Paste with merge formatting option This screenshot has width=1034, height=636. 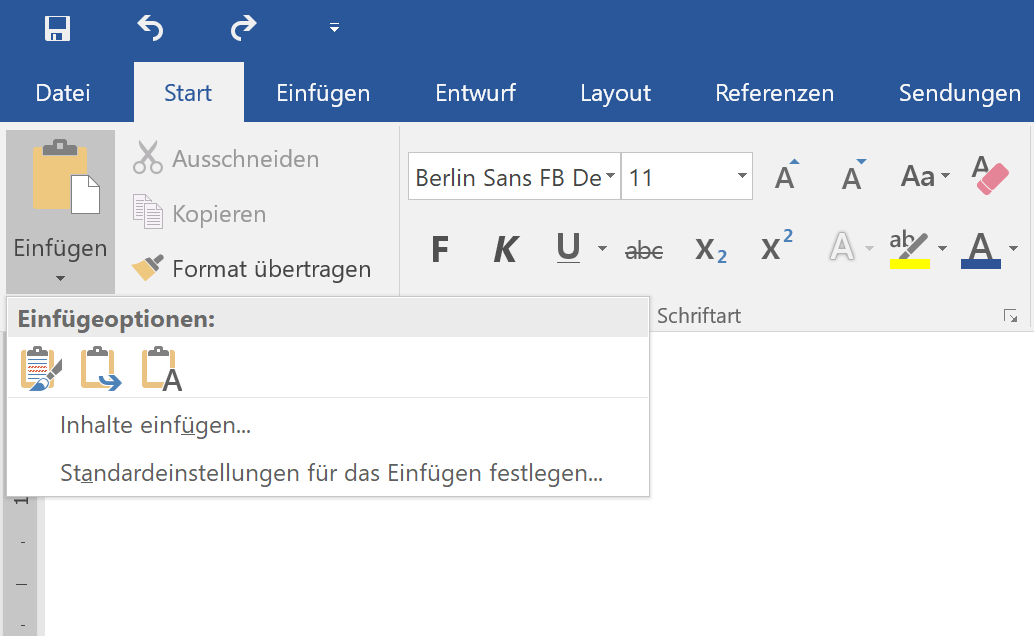click(x=101, y=368)
